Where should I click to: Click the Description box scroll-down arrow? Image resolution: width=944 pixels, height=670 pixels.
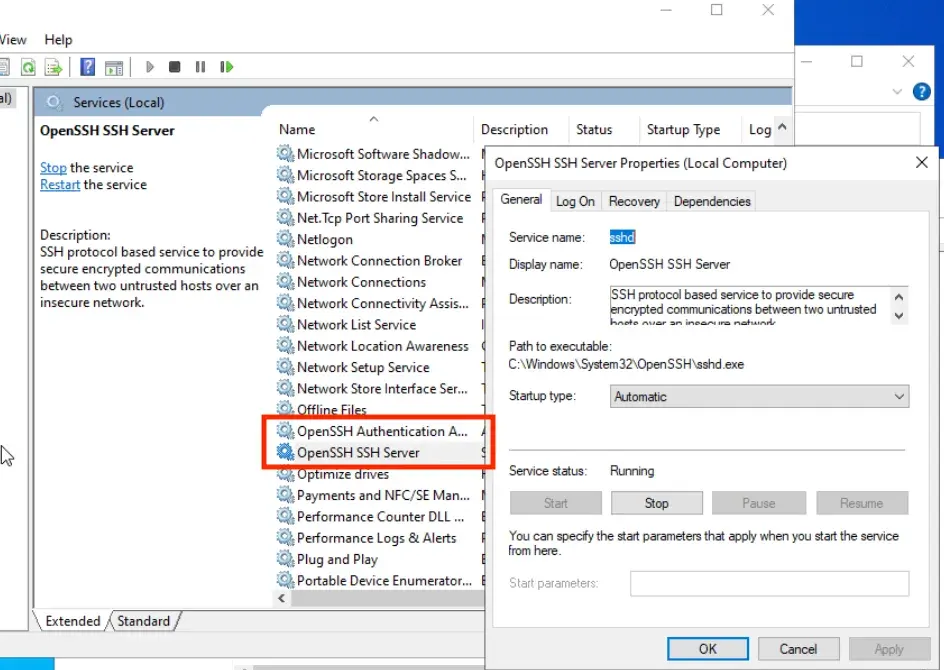(899, 315)
